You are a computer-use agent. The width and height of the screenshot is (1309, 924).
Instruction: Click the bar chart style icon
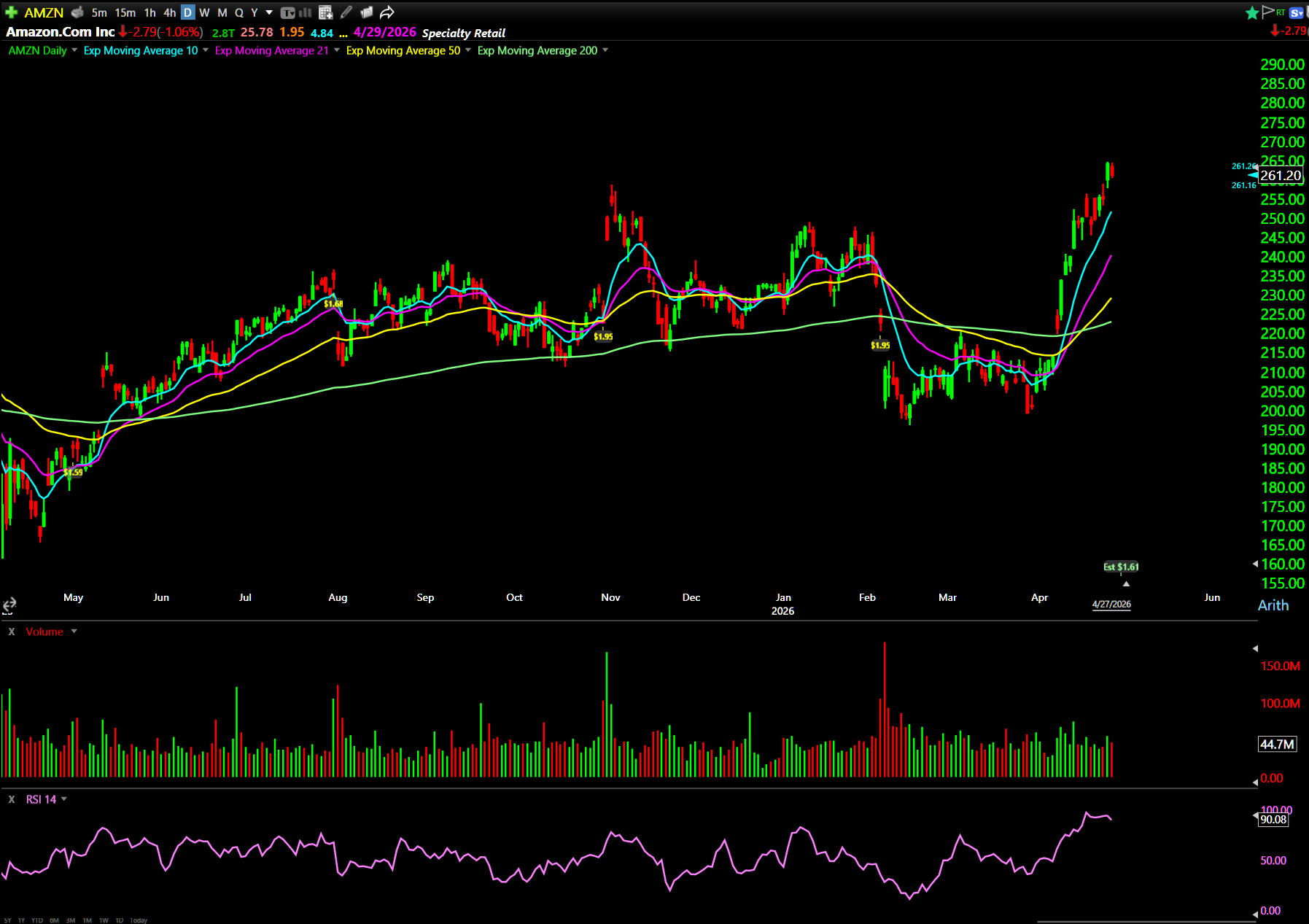pyautogui.click(x=306, y=12)
